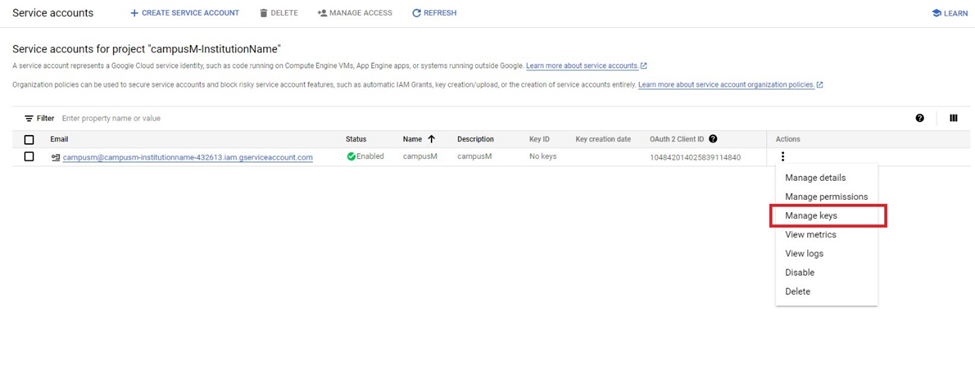
Task: Click the OAuth 2 Client ID column header
Action: point(677,139)
